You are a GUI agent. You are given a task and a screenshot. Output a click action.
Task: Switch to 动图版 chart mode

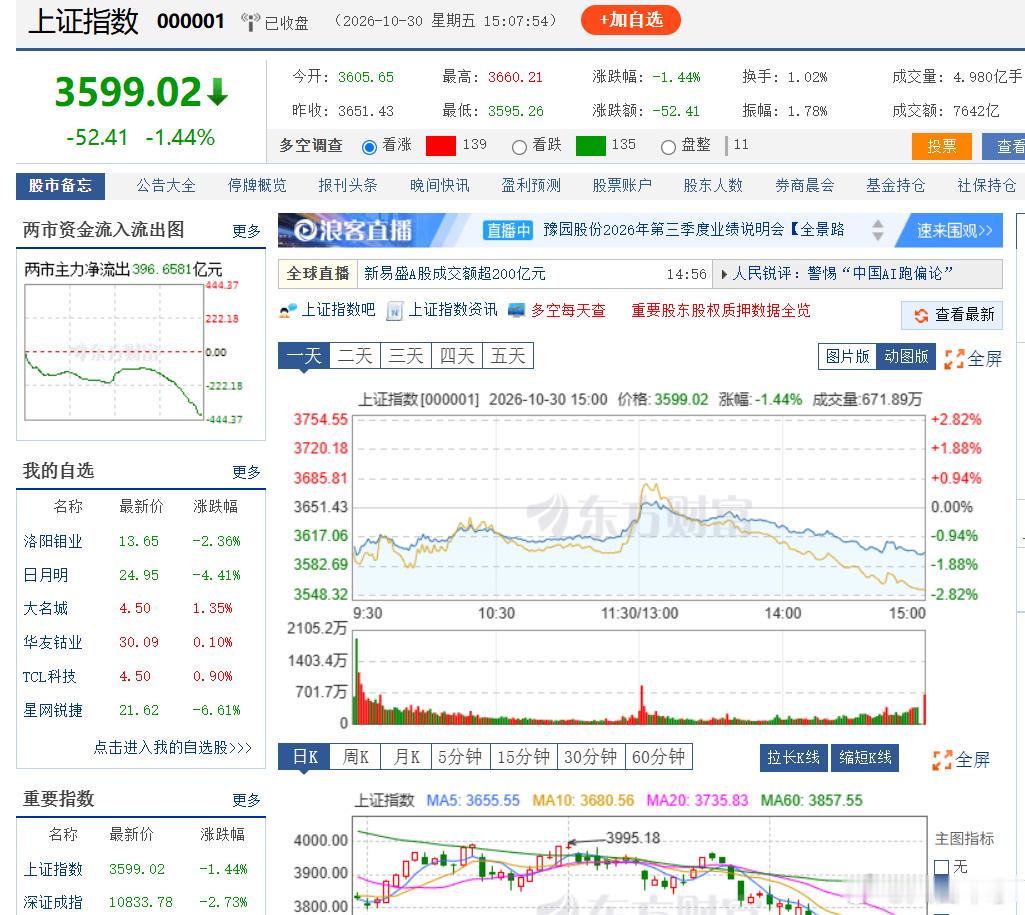906,356
